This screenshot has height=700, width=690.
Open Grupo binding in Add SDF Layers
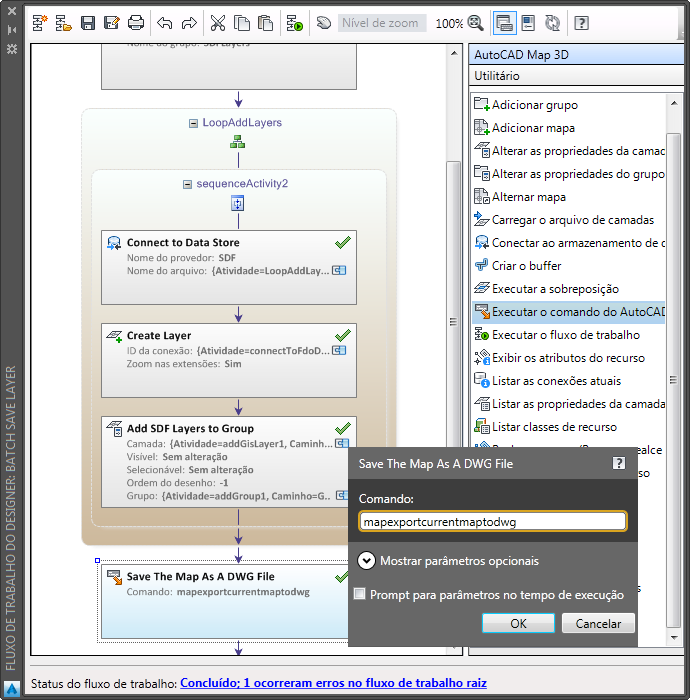[x=342, y=496]
